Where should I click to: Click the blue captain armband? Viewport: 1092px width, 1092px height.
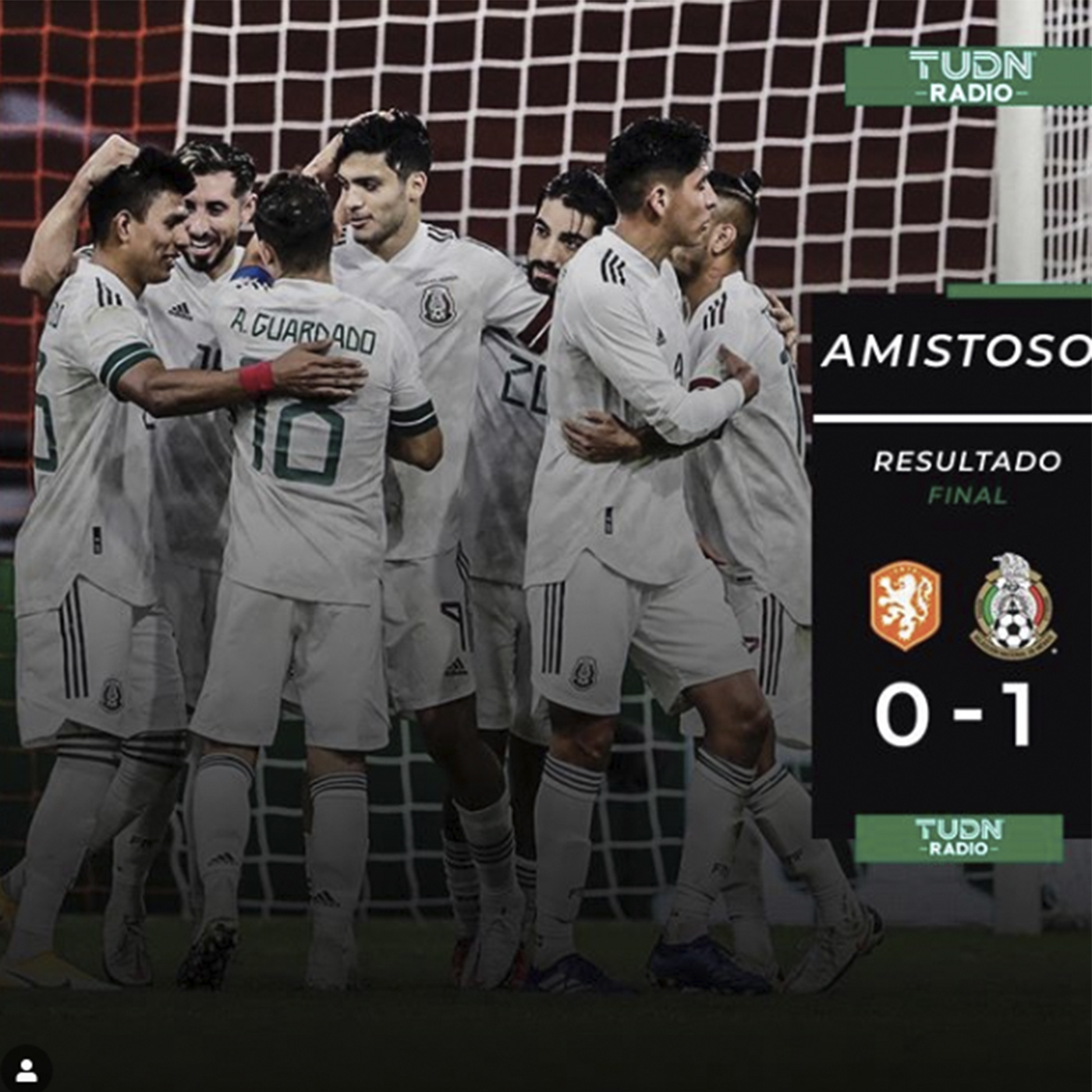click(252, 275)
